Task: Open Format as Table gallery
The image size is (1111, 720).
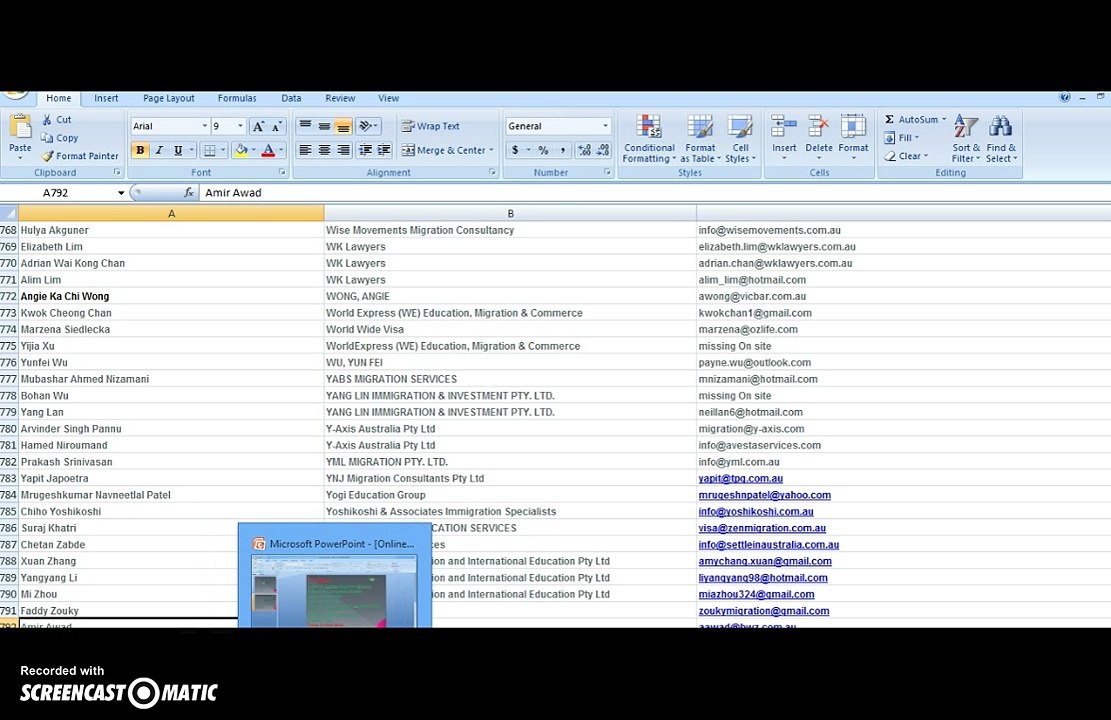Action: pos(699,138)
